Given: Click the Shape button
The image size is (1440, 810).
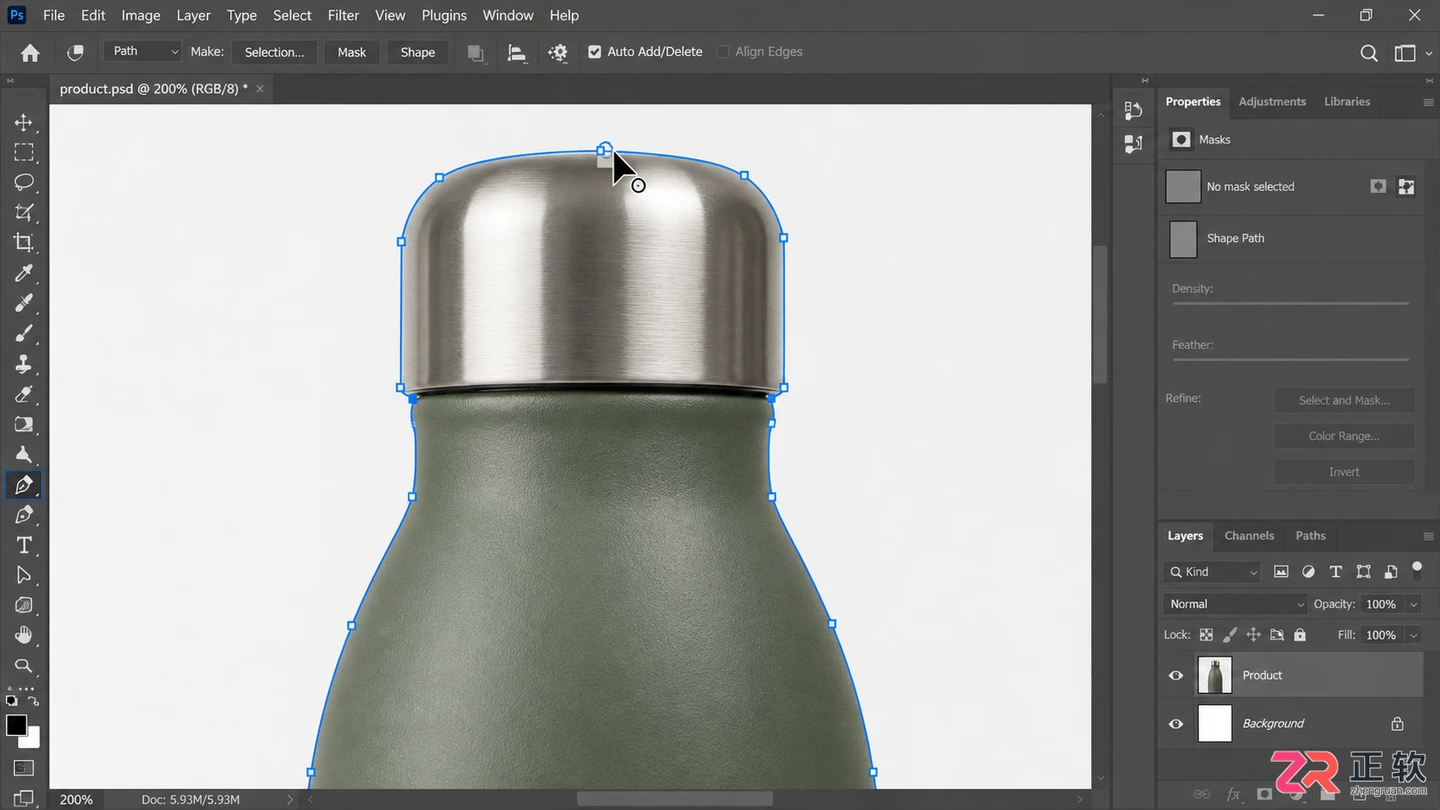Looking at the screenshot, I should pyautogui.click(x=418, y=52).
